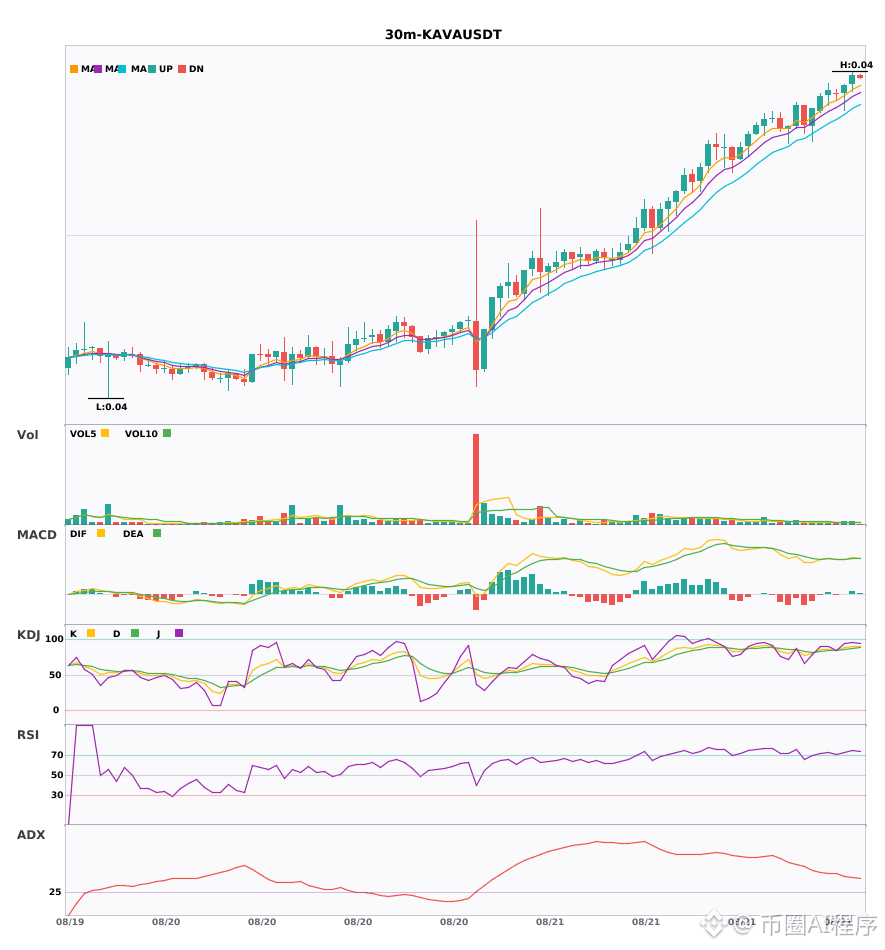This screenshot has width=885, height=950.
Task: Click the tallest red volume bar
Action: [476, 479]
